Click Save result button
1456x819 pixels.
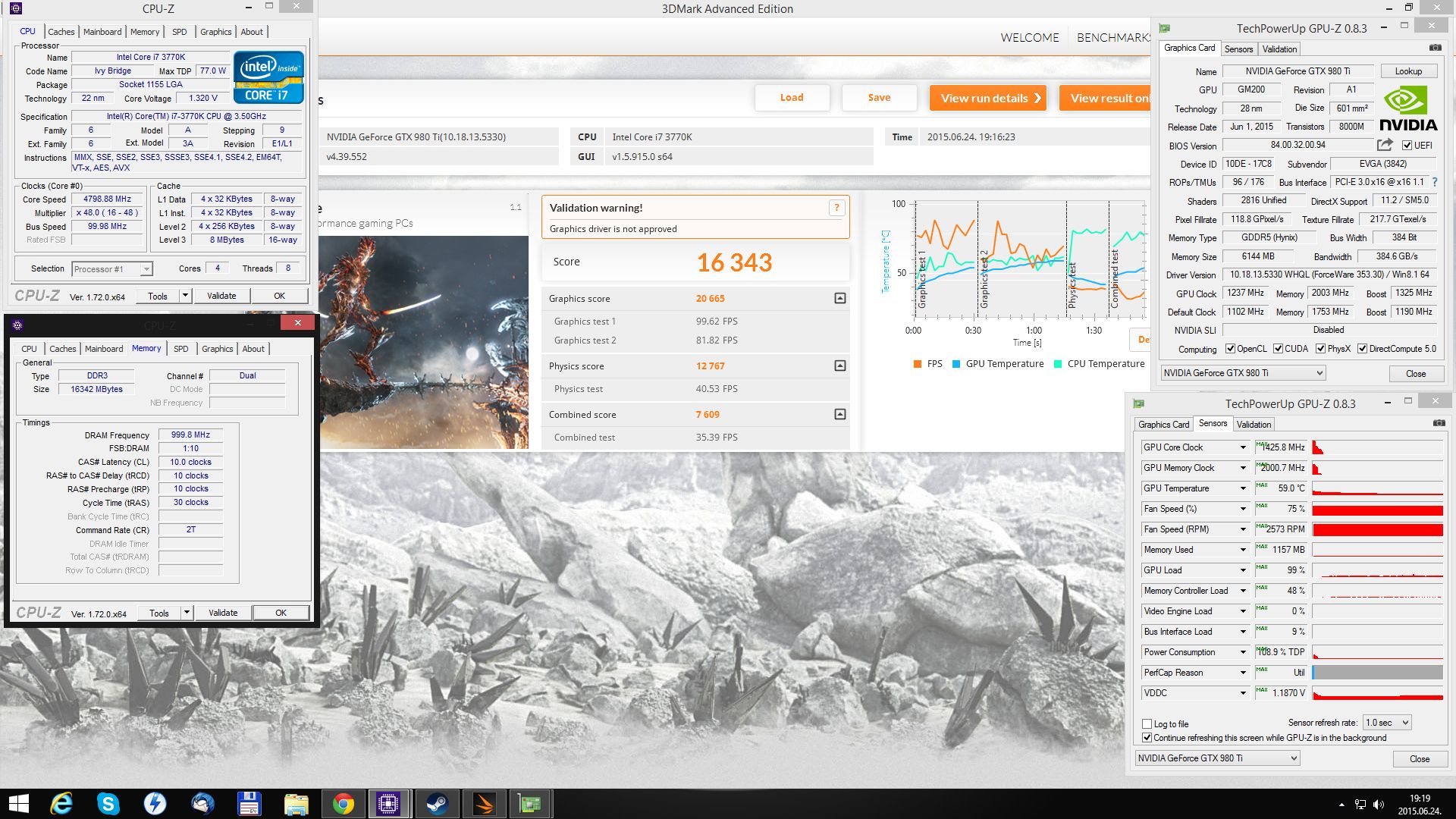(880, 98)
